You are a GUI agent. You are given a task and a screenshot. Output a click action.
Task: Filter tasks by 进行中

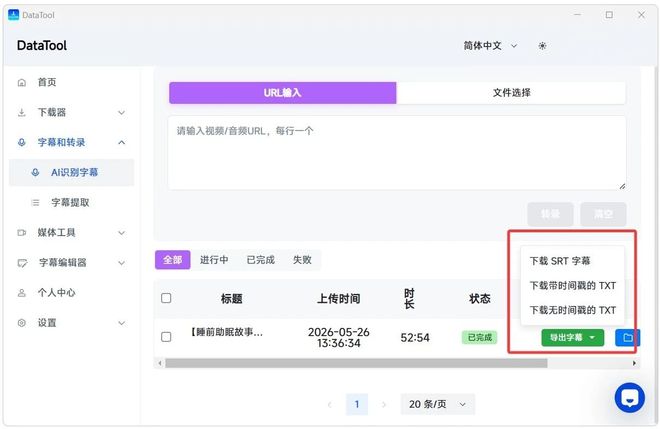(214, 260)
